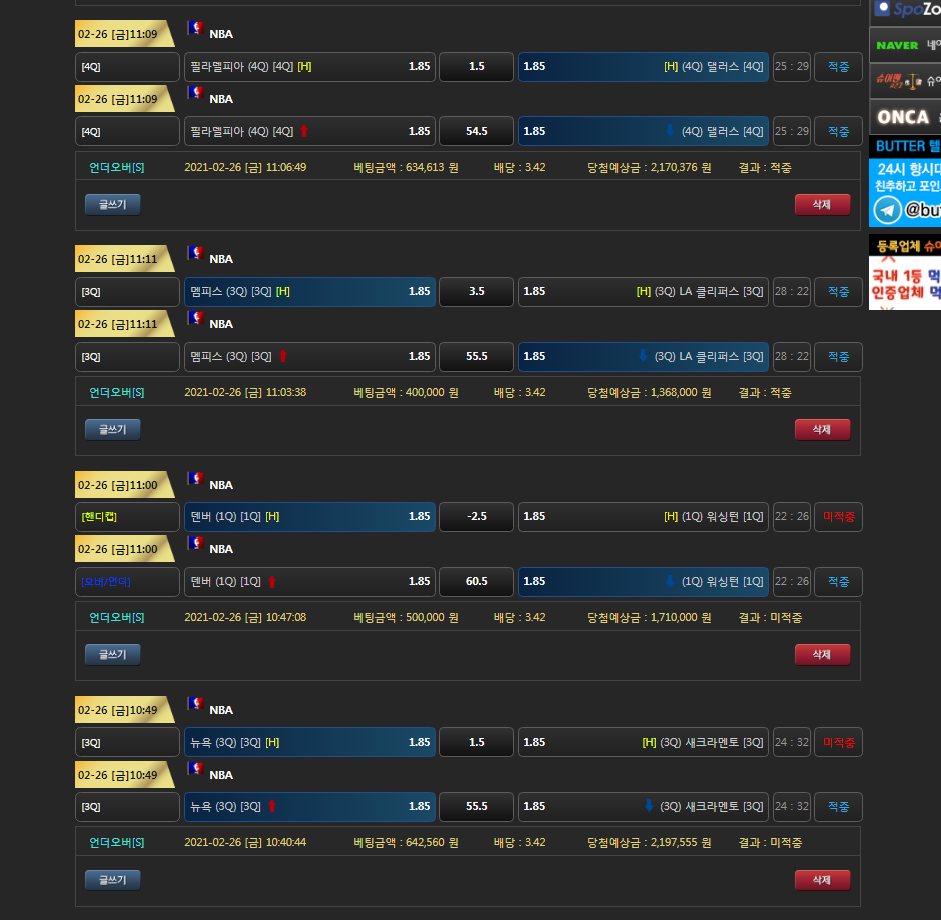The width and height of the screenshot is (941, 920).
Task: Click the blue down arrow beside 워싱턴 under
Action: tap(670, 581)
